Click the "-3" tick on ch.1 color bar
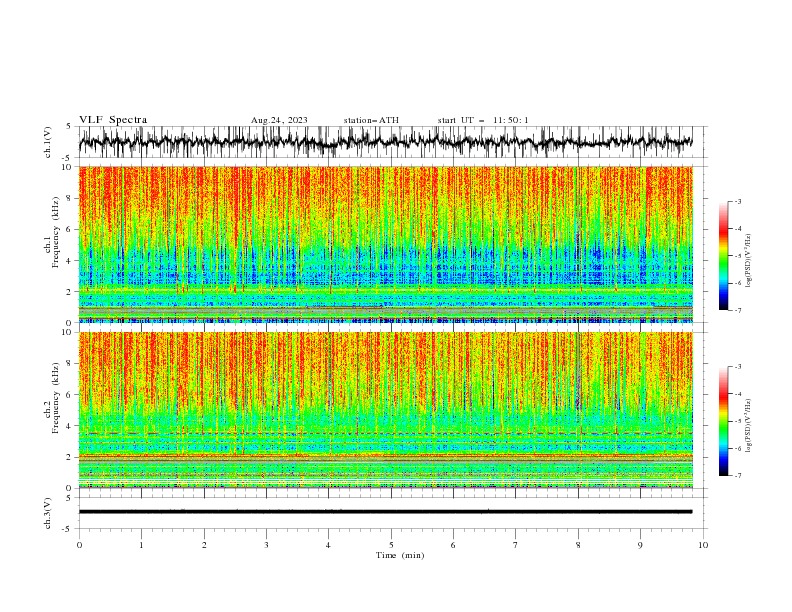The width and height of the screenshot is (792, 612). point(737,201)
